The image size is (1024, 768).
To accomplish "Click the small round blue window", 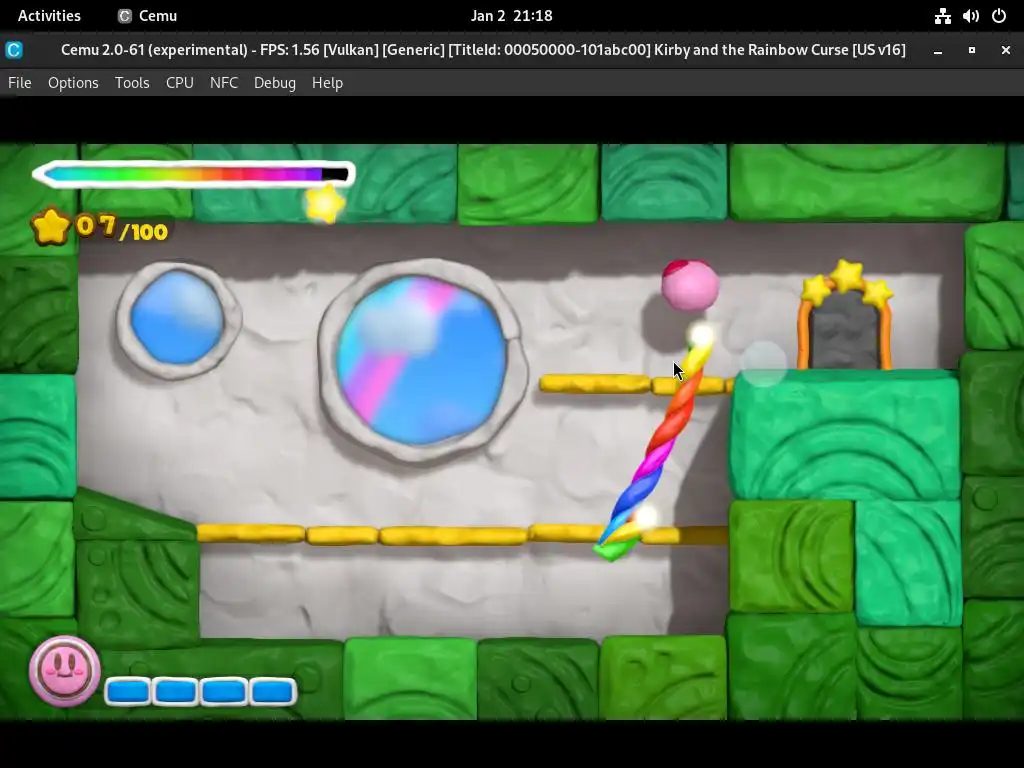I will click(178, 318).
